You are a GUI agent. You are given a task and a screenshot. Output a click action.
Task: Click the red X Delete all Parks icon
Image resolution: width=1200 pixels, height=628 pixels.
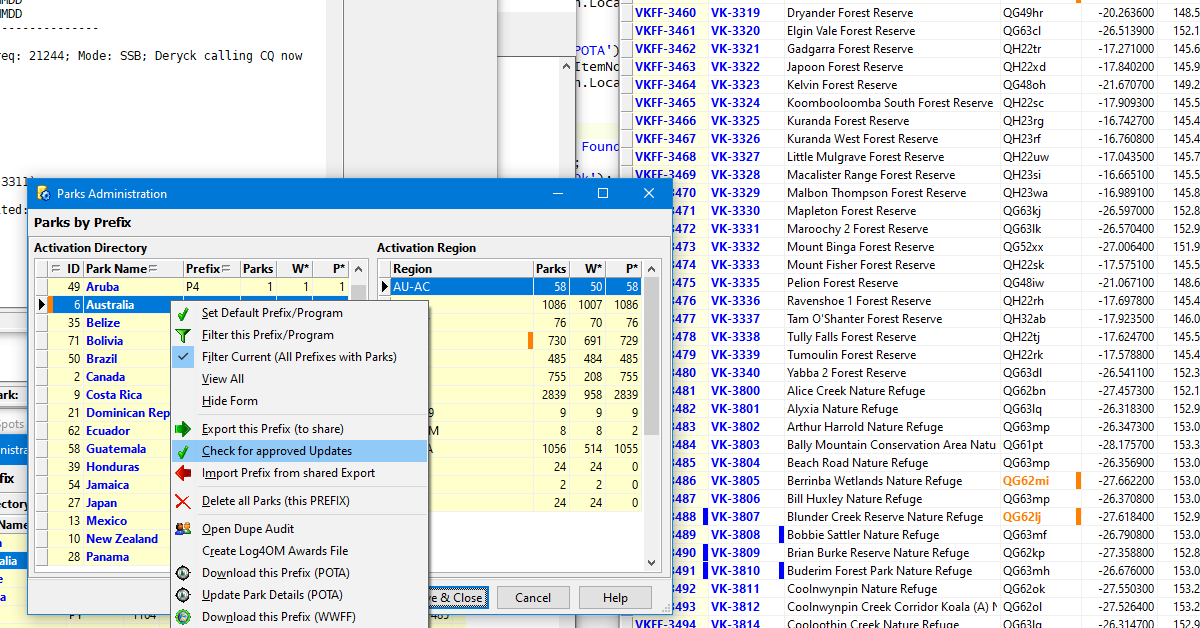(183, 501)
